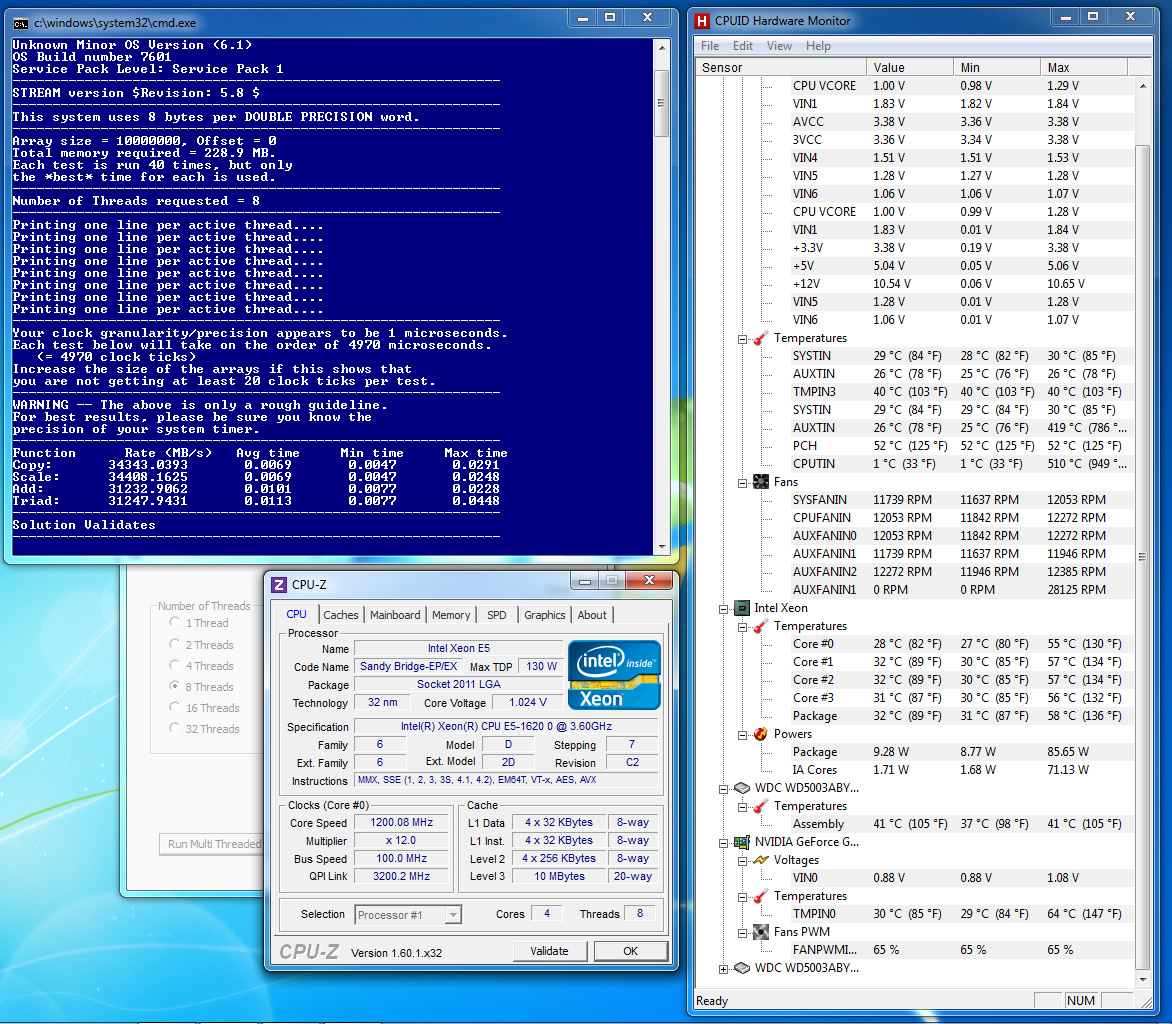Select the 4 Threads radio button
The image size is (1172, 1024).
click(x=174, y=664)
